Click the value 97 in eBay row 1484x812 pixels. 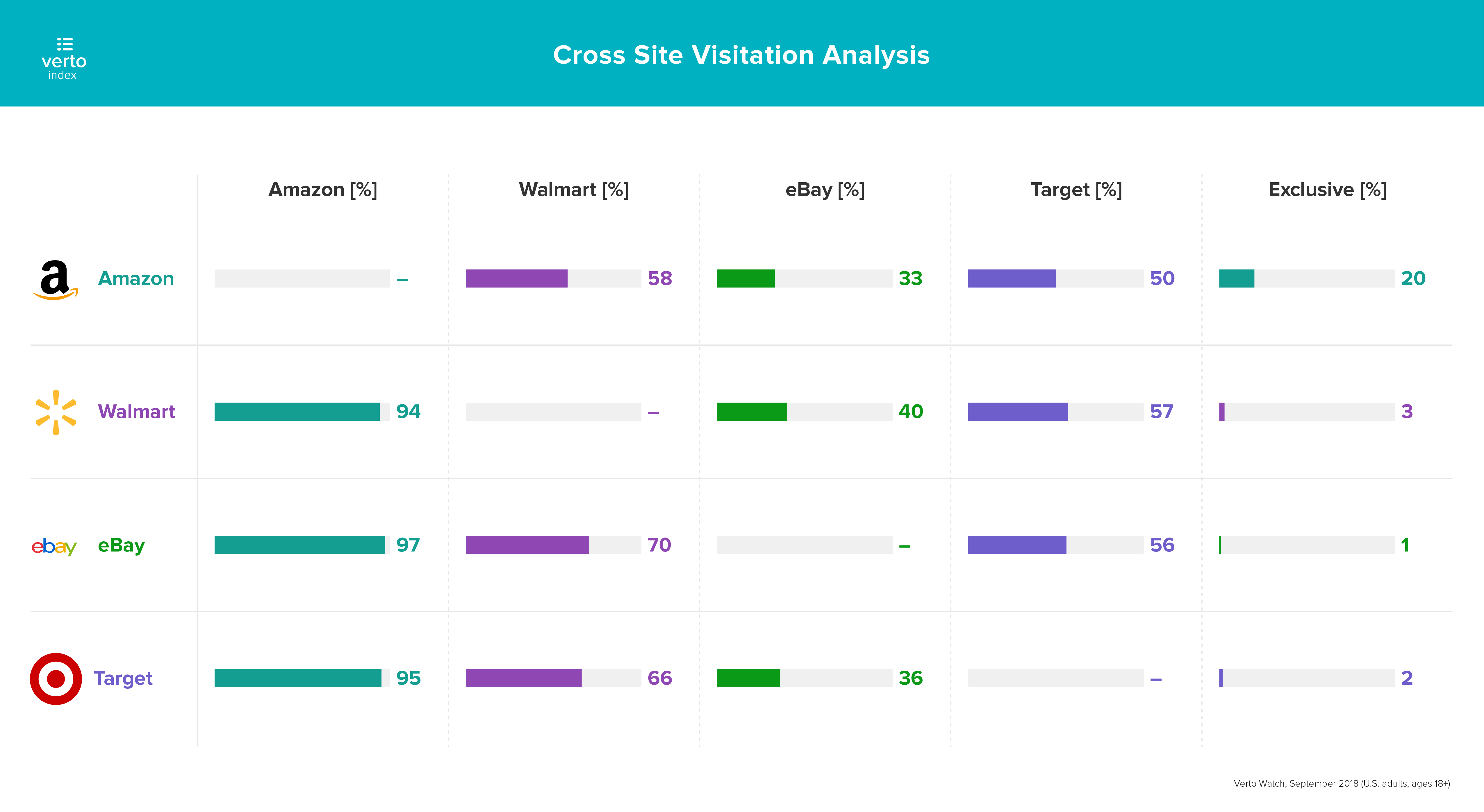click(408, 545)
